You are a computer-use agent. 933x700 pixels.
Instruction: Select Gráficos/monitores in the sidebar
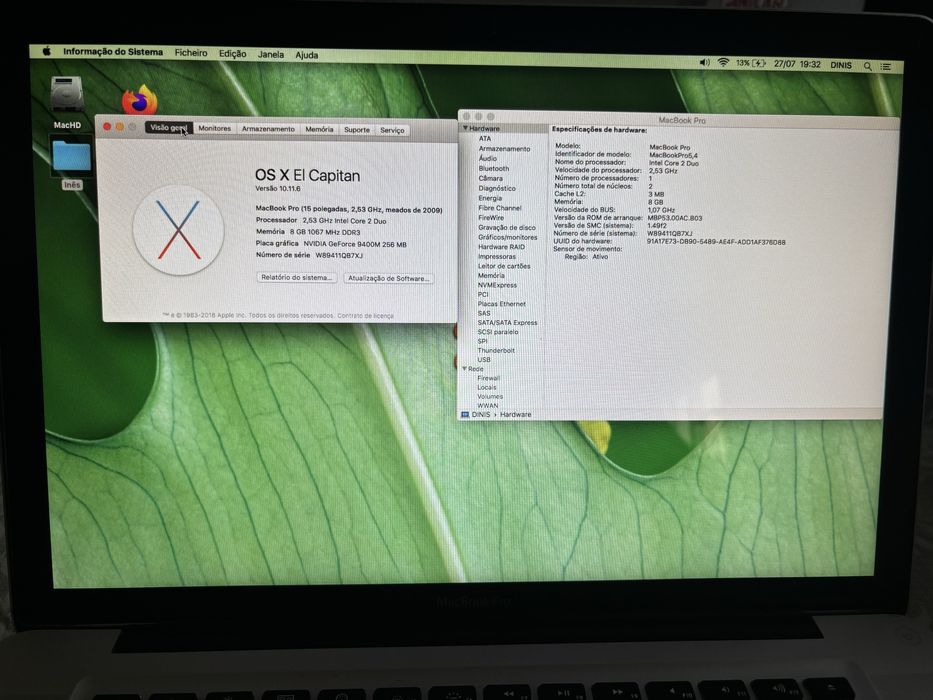coord(507,237)
